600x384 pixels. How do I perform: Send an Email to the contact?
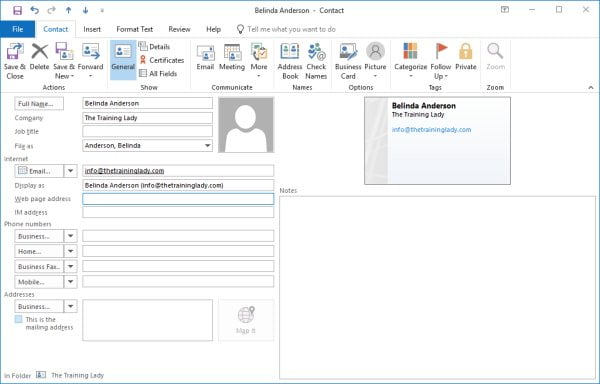(x=205, y=57)
